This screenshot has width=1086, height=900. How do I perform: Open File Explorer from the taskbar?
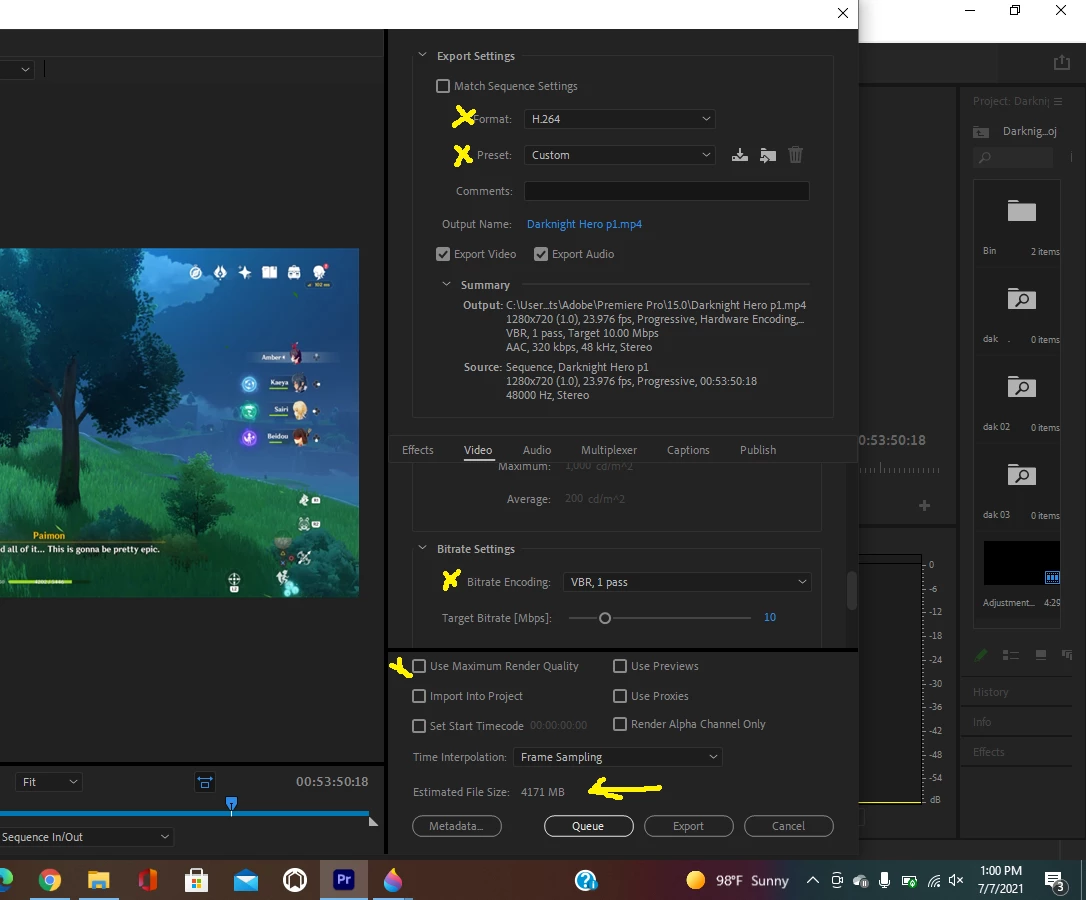coord(98,881)
